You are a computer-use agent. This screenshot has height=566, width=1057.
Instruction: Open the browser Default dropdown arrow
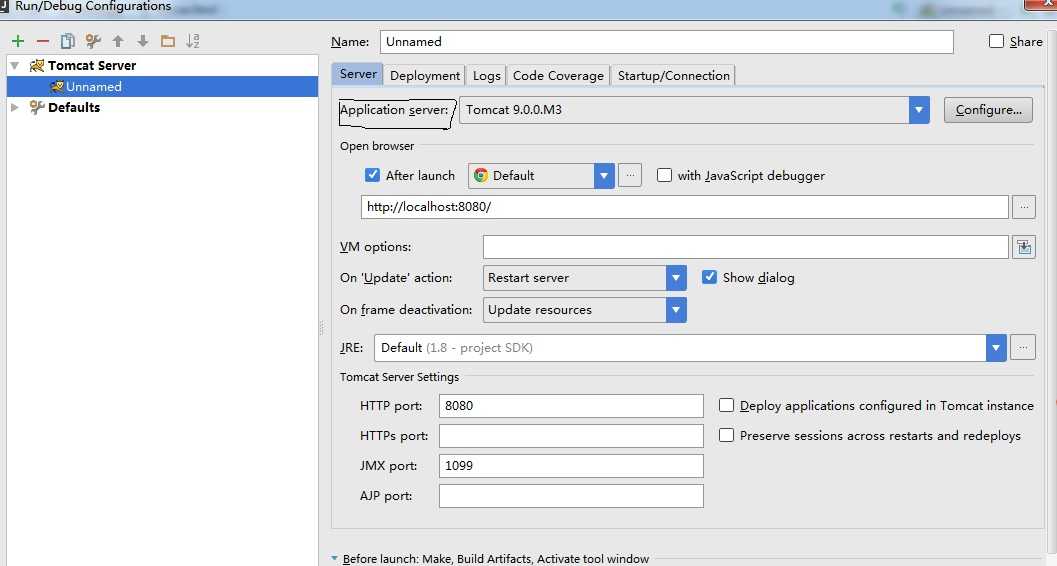(604, 176)
